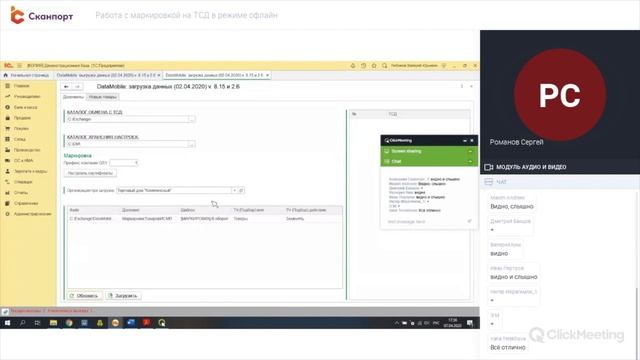Minimize the ClickMeeting floating popup

point(464,140)
